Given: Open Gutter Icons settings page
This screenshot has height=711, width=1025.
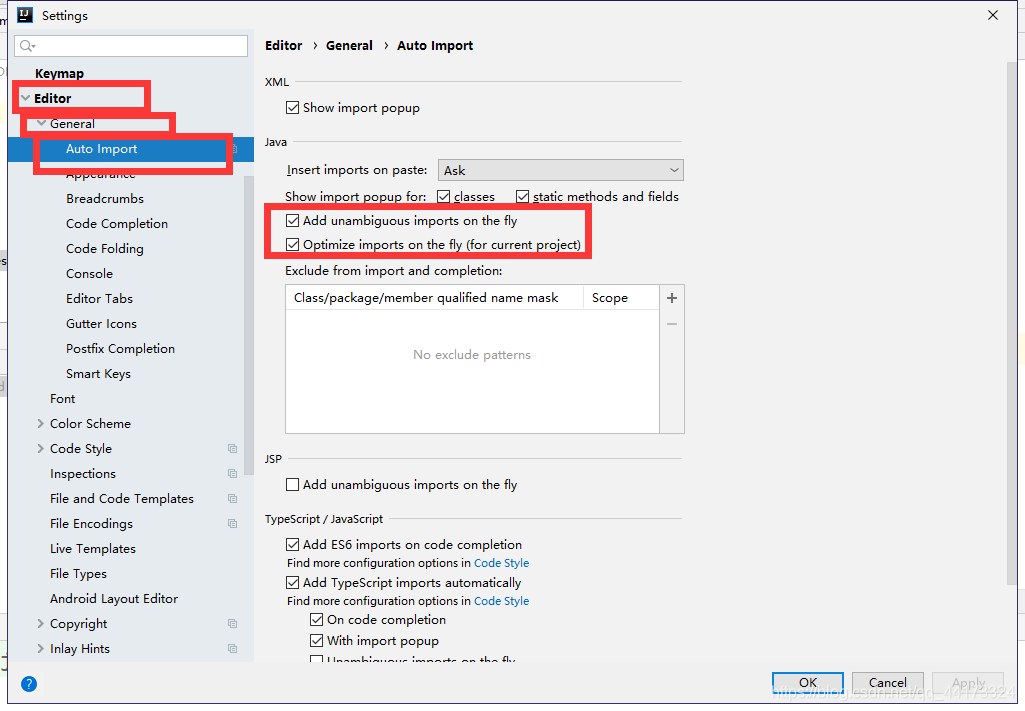Looking at the screenshot, I should click(x=101, y=323).
